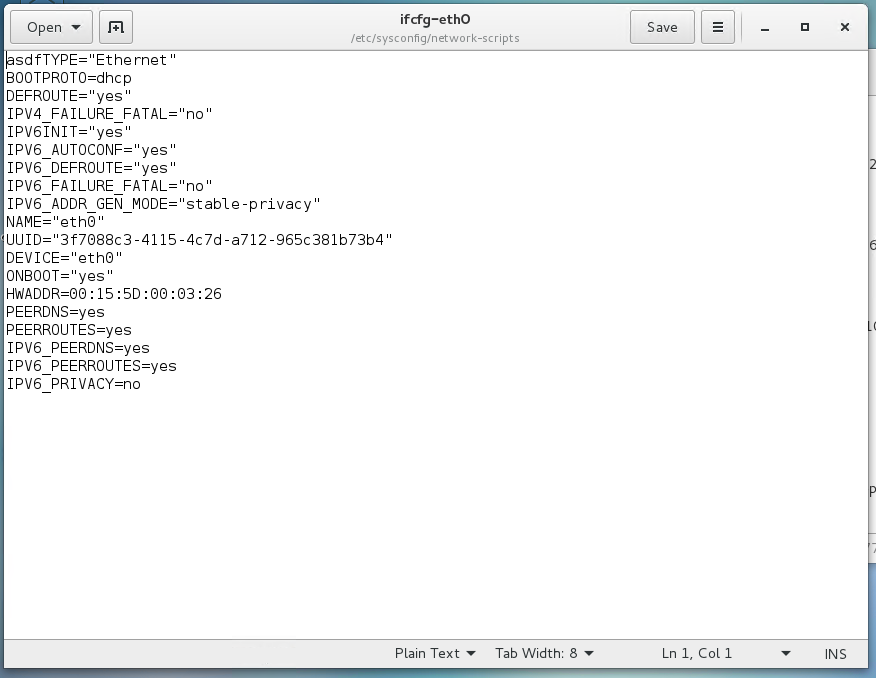
Task: Click the IPV6_PRIVACY=no line
Action: tap(73, 384)
